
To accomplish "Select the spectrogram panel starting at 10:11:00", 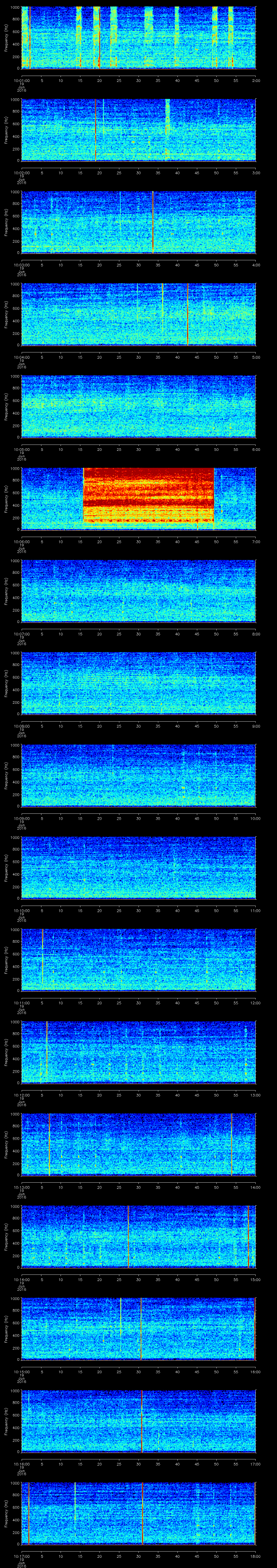I will (x=139, y=960).
